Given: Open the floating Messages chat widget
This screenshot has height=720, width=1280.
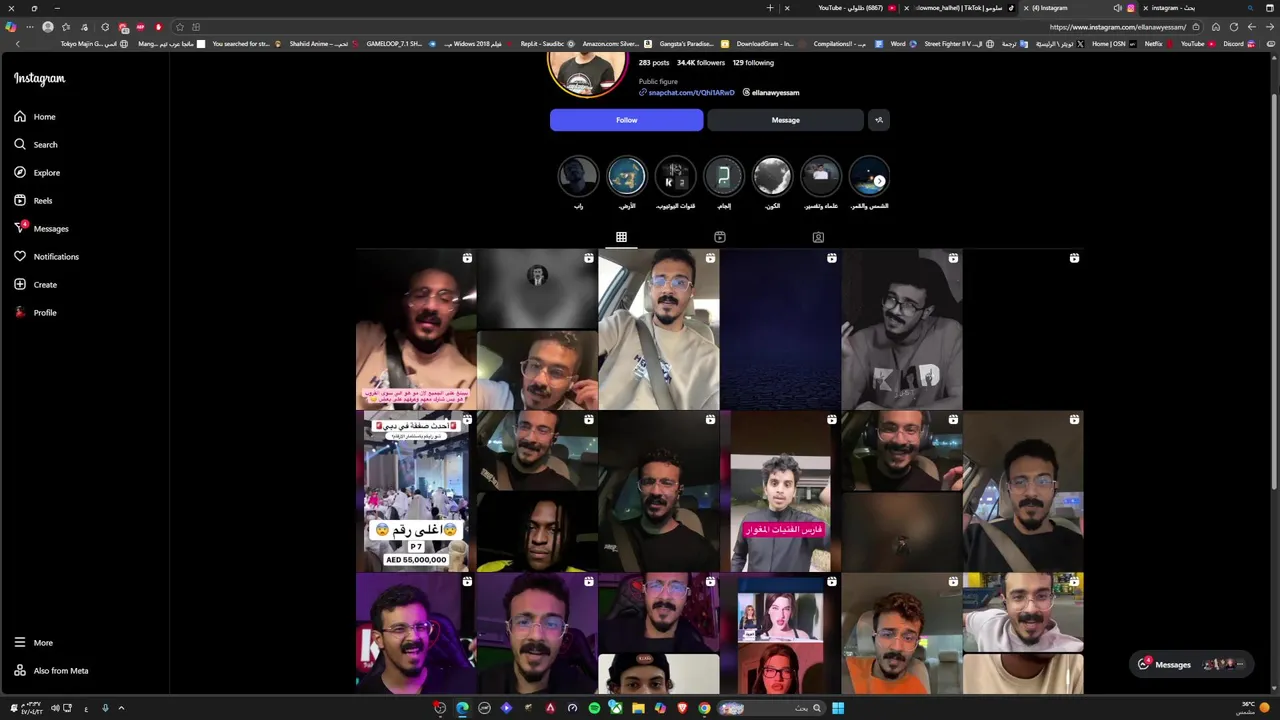Looking at the screenshot, I should click(x=1193, y=664).
